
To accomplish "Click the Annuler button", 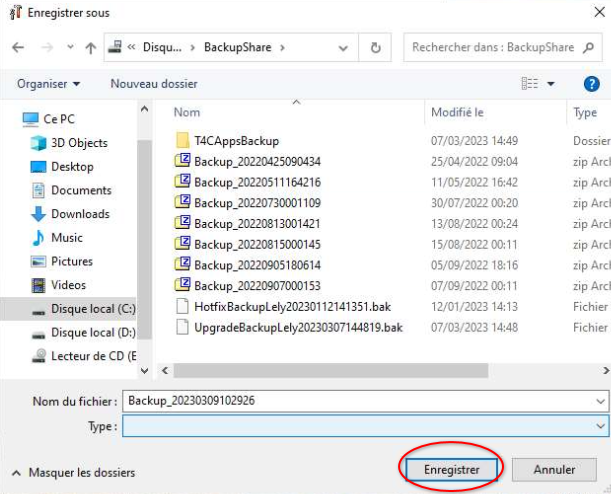I will point(553,469).
